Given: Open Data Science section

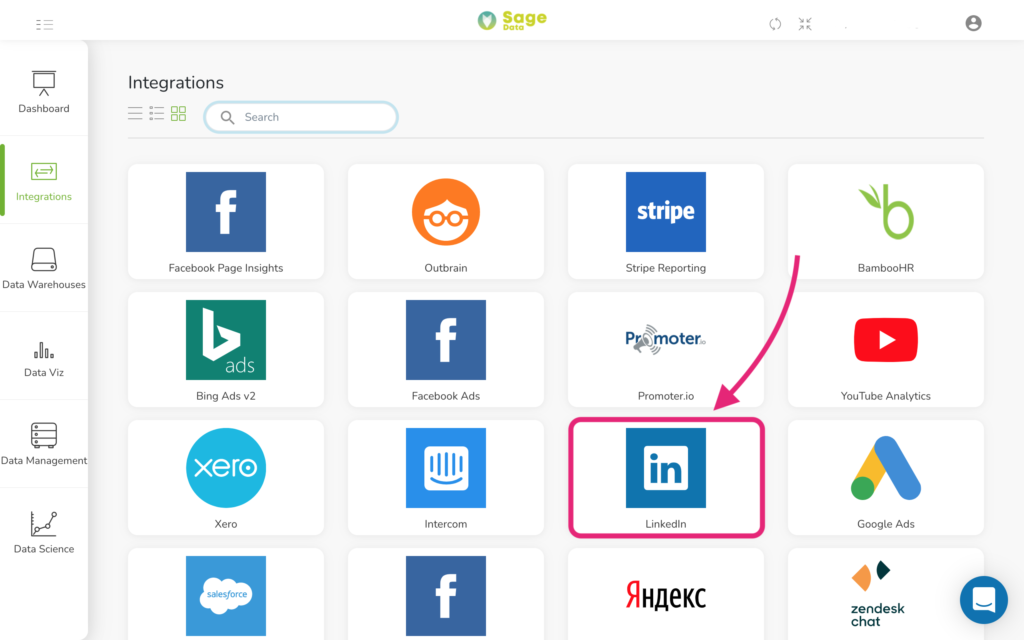Looking at the screenshot, I should coord(44,532).
